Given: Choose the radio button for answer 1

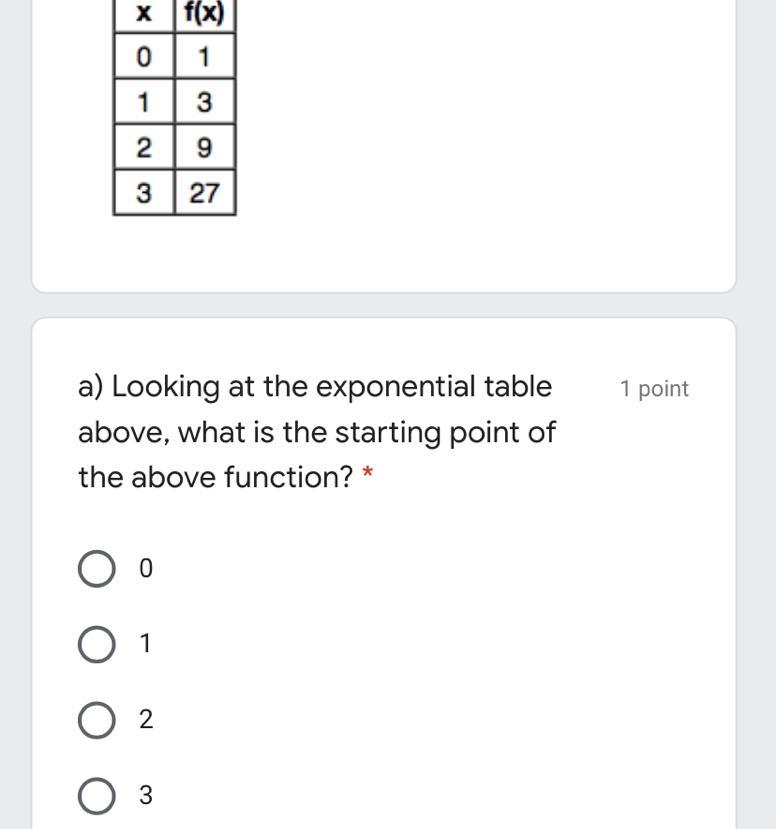Looking at the screenshot, I should pyautogui.click(x=96, y=645).
